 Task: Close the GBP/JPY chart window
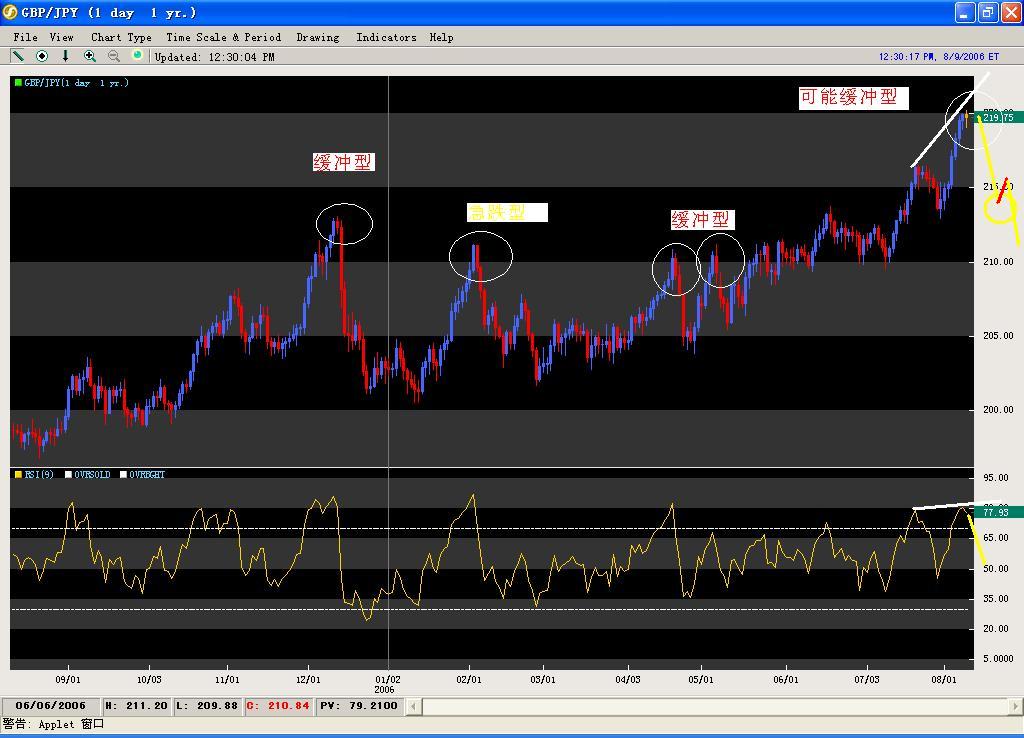1011,12
